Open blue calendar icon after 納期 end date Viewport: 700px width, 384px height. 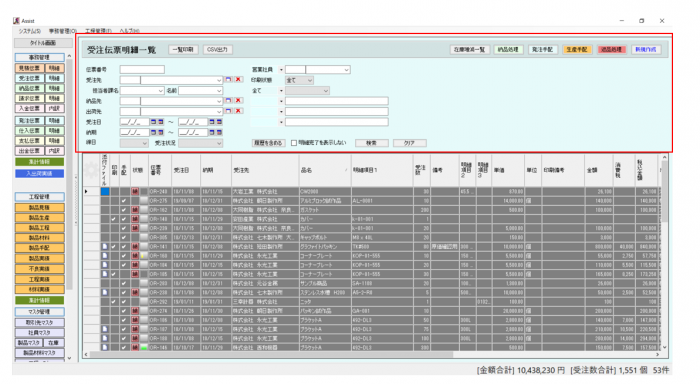pyautogui.click(x=212, y=132)
